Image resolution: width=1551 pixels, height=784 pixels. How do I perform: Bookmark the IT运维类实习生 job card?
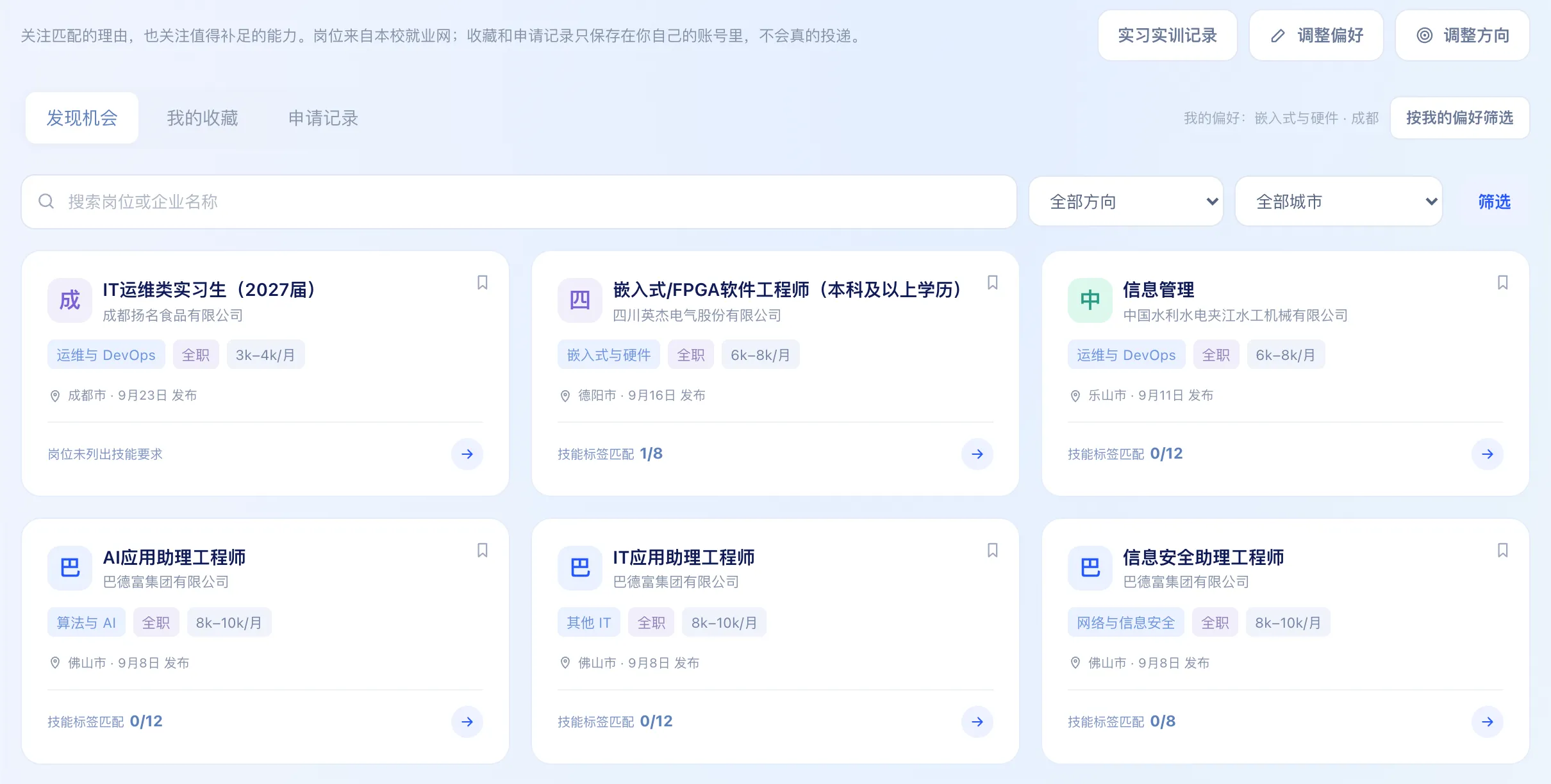tap(483, 282)
